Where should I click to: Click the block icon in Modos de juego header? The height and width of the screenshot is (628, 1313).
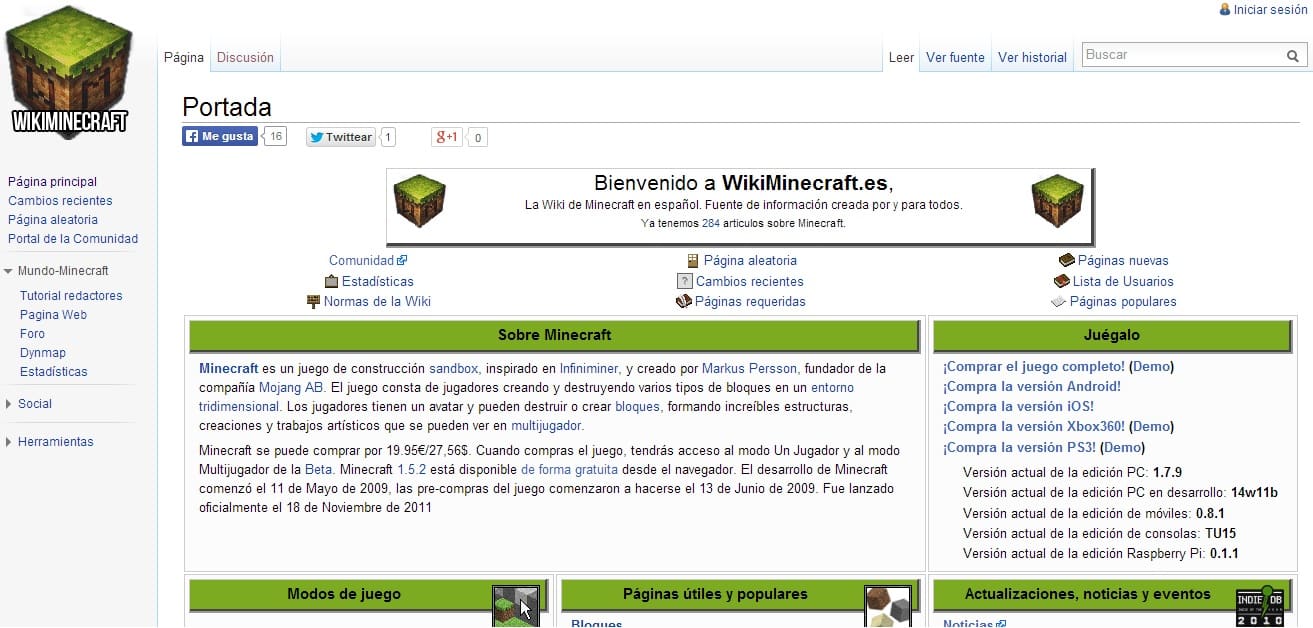point(516,605)
